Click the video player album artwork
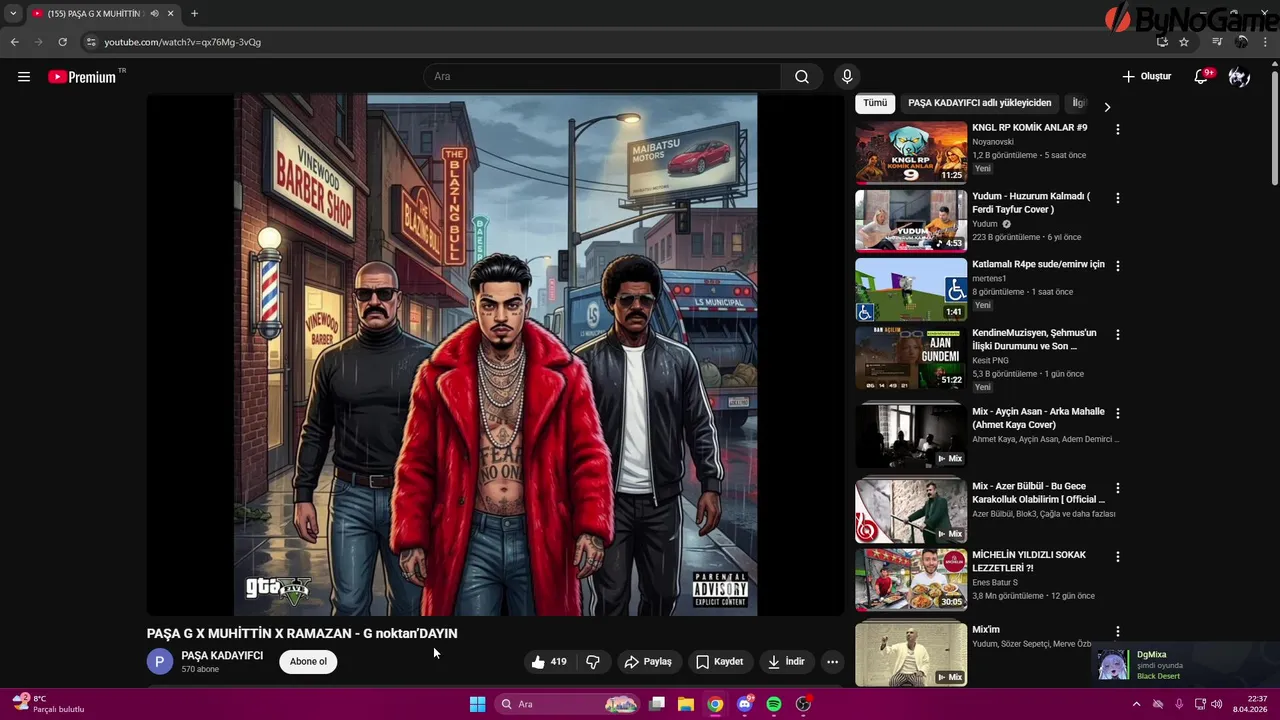The image size is (1280, 720). (496, 355)
